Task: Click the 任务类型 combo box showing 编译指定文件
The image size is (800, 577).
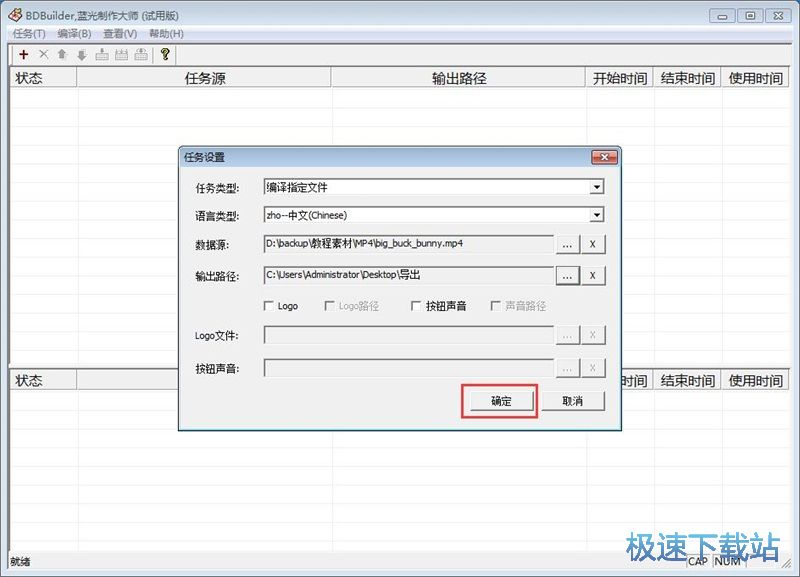Action: (434, 187)
